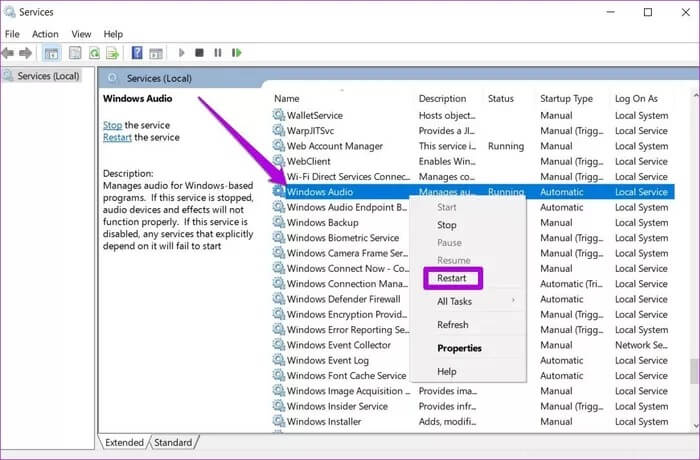Image resolution: width=700 pixels, height=460 pixels.
Task: Click the 'Stop' the service link
Action: [112, 125]
